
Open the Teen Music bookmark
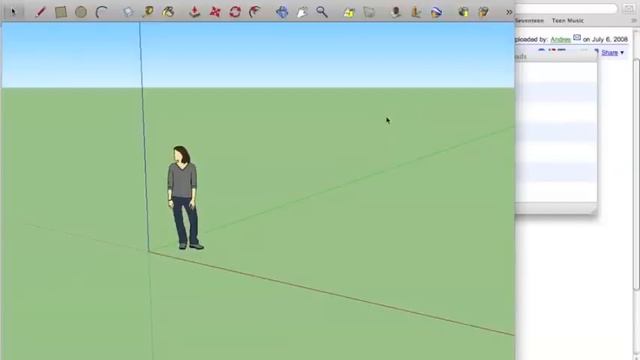568,20
